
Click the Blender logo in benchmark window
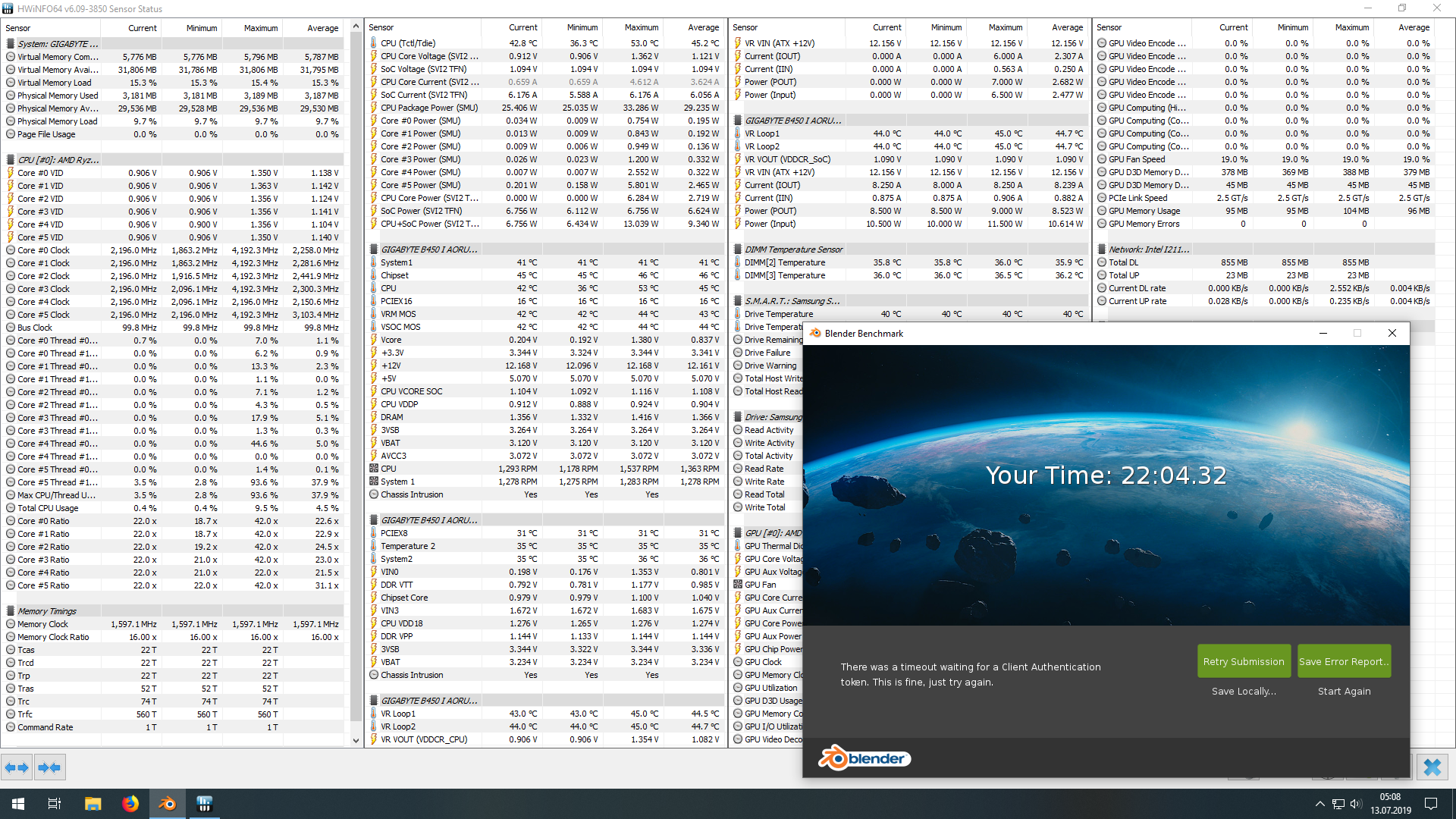(864, 758)
